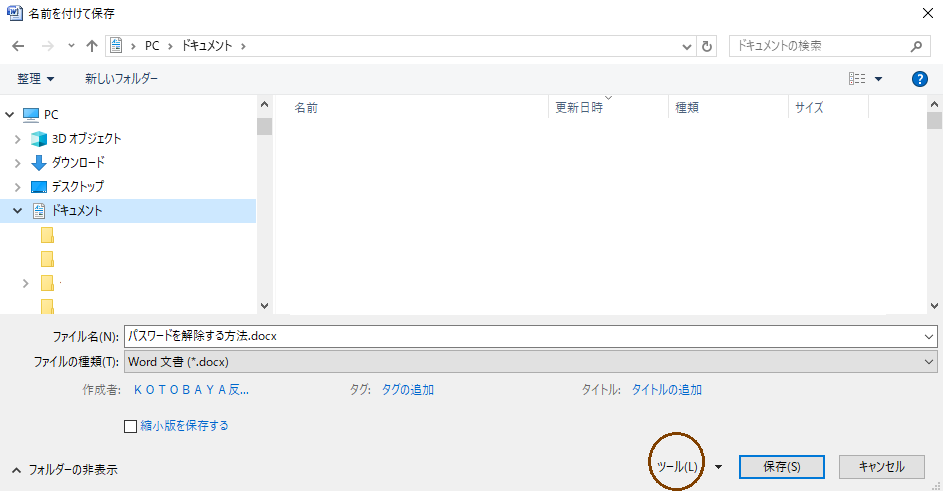Viewport: 943px width, 491px height.
Task: Click the view layout icon
Action: click(857, 79)
